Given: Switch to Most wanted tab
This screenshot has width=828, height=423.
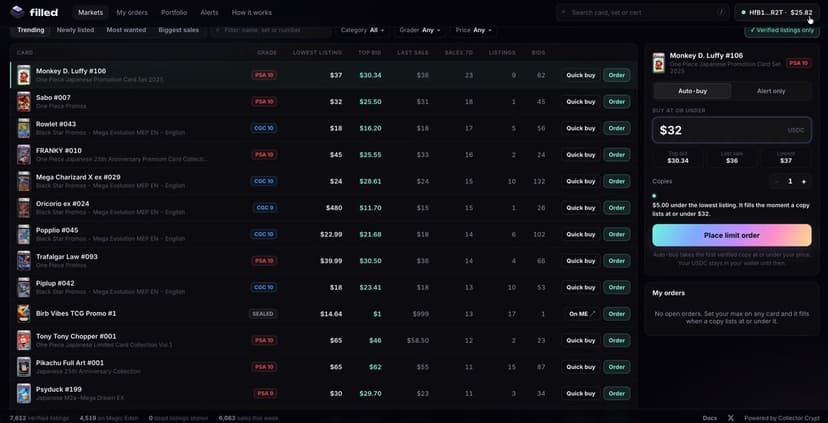Looking at the screenshot, I should click(x=126, y=30).
